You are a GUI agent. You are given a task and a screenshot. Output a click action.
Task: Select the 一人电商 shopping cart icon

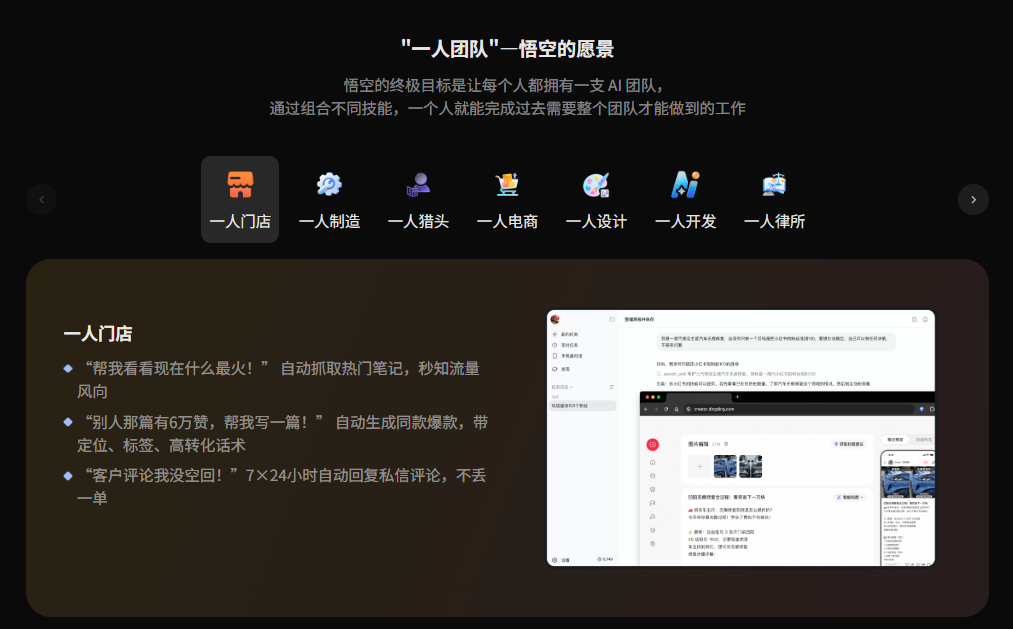(x=507, y=184)
